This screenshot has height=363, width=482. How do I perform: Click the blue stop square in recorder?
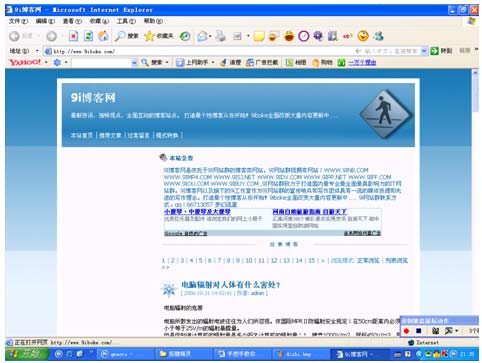tap(419, 331)
